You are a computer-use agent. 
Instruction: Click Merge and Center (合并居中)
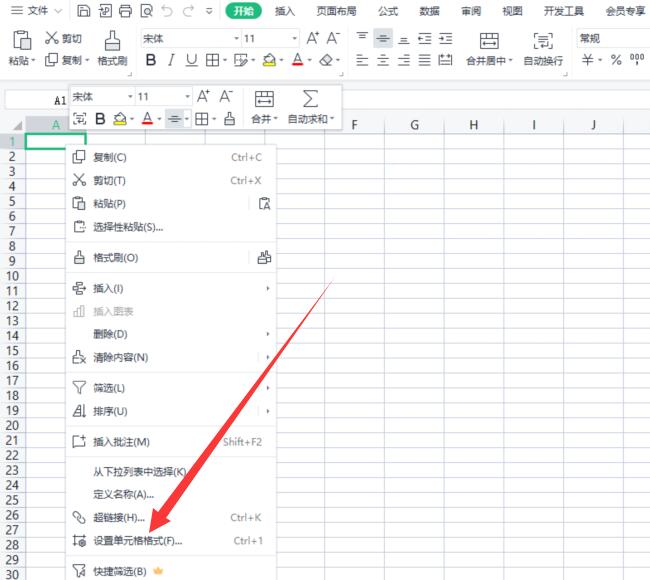(x=489, y=49)
